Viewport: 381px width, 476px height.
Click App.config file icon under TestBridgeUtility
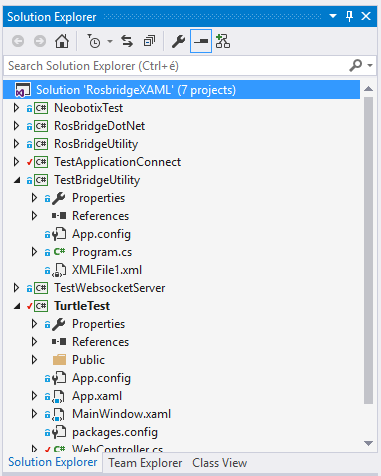click(59, 234)
